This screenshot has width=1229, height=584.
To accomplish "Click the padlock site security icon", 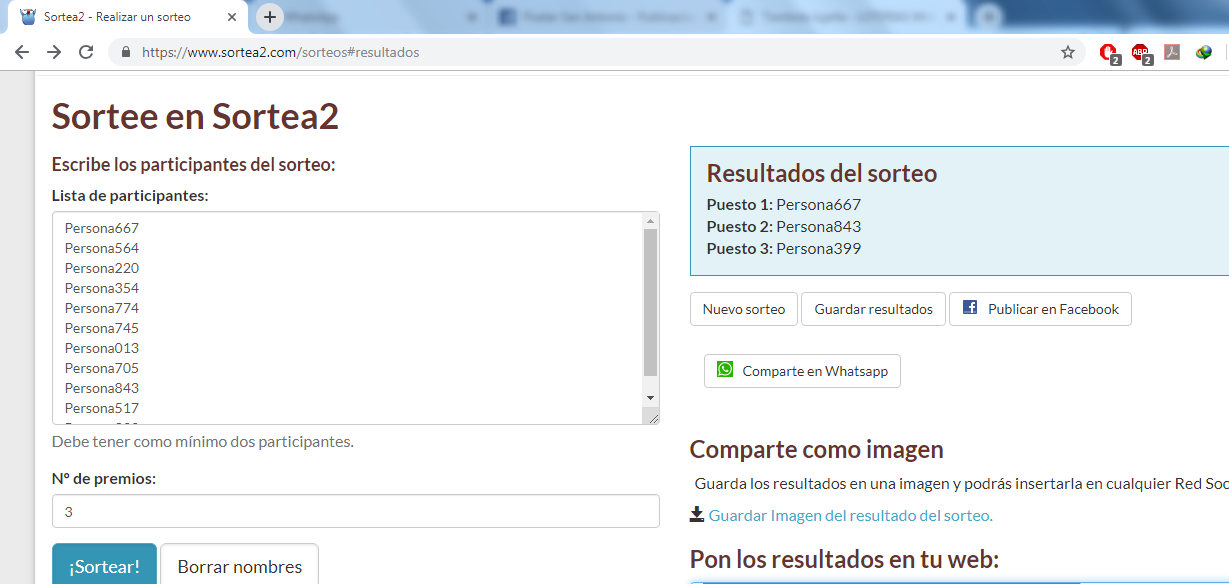I will coord(126,52).
